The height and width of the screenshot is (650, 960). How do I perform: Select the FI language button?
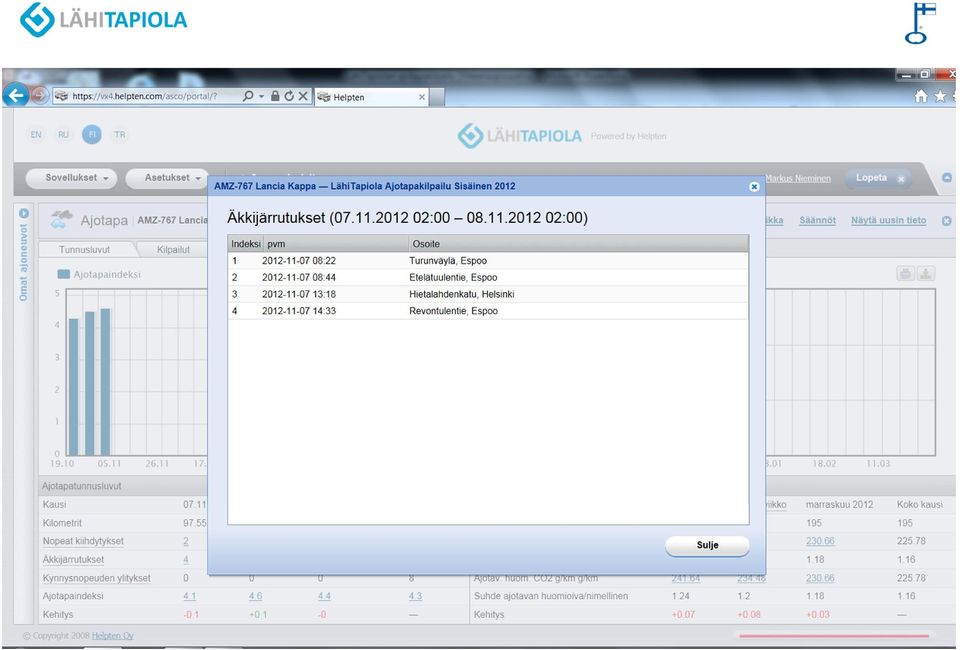coord(92,135)
